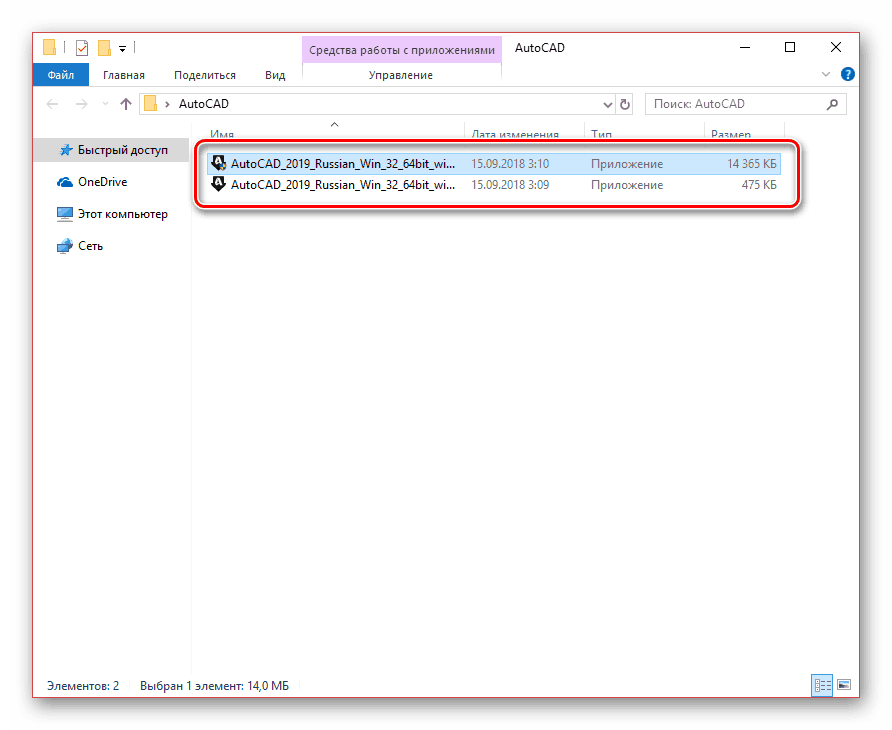Click the Поиск: AutoCAD search field
The image size is (892, 730).
pyautogui.click(x=745, y=104)
